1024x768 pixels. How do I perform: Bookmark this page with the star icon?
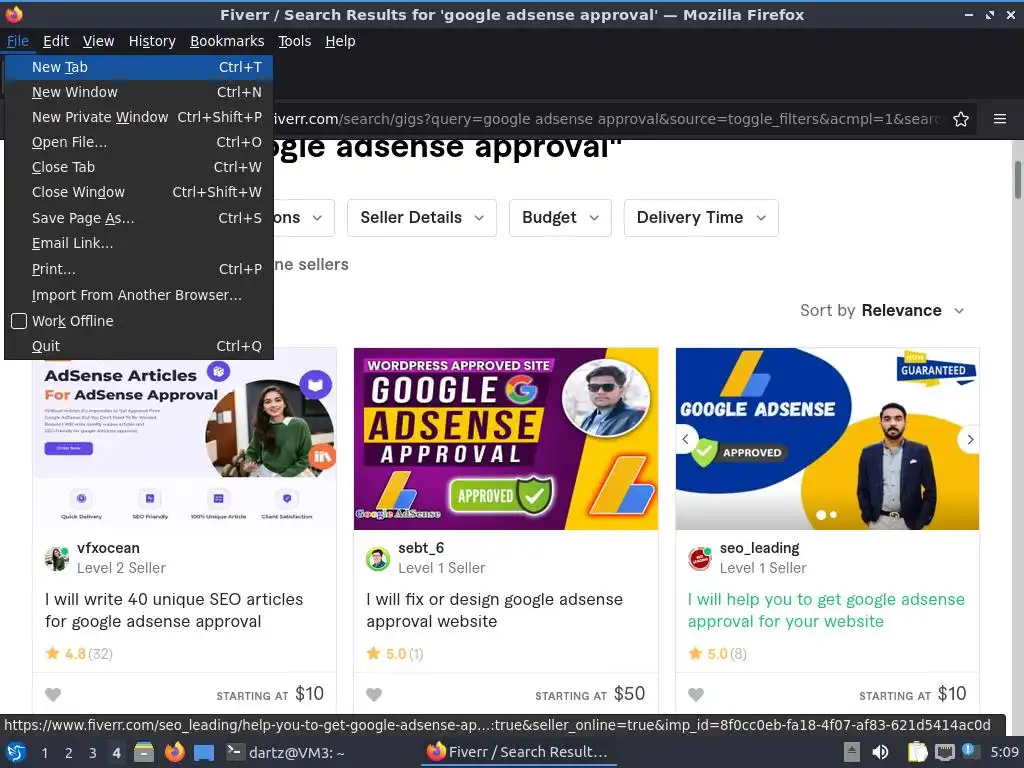click(x=960, y=119)
